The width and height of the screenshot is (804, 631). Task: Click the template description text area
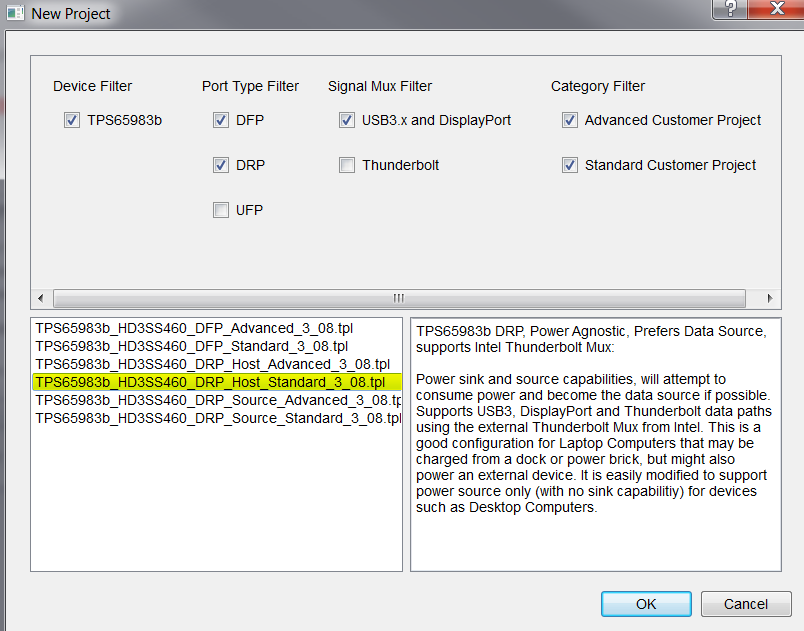(596, 444)
